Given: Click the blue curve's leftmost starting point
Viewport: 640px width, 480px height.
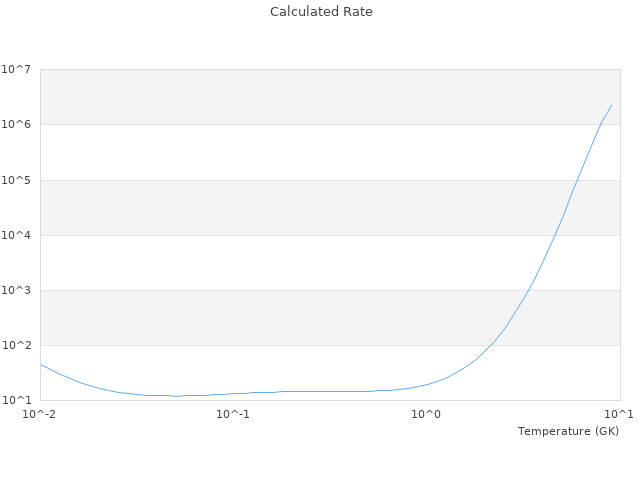Looking at the screenshot, I should pyautogui.click(x=41, y=364).
